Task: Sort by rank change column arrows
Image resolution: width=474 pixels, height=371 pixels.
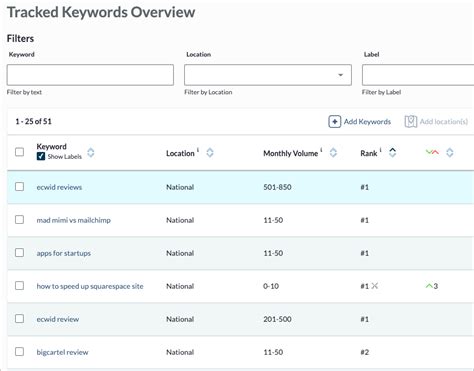Action: click(x=450, y=153)
